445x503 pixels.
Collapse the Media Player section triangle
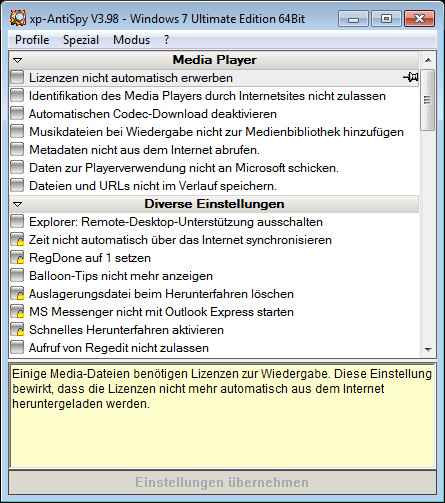tap(18, 60)
